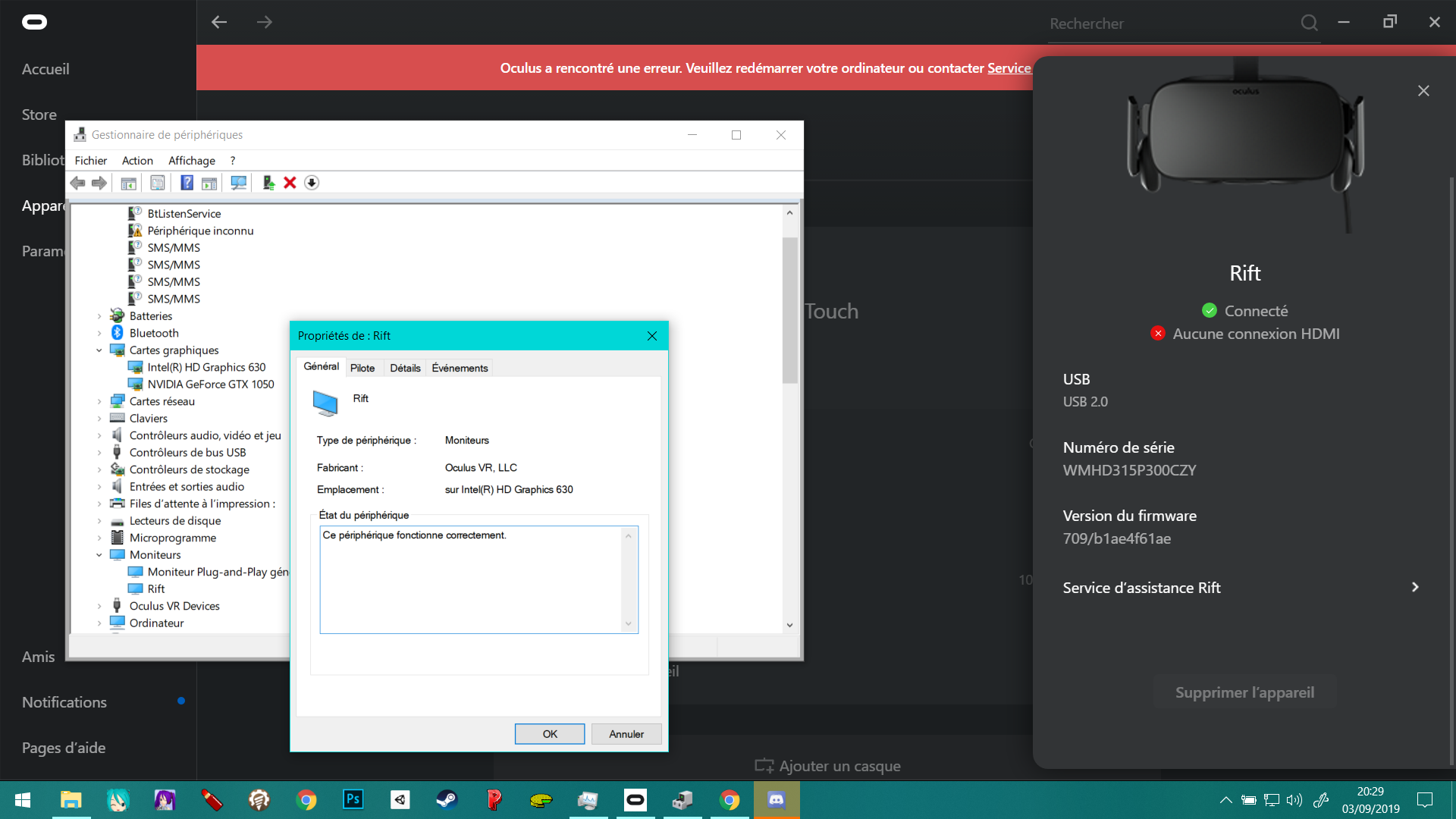1456x819 pixels.
Task: Click the blue help question mark icon
Action: pyautogui.click(x=187, y=183)
